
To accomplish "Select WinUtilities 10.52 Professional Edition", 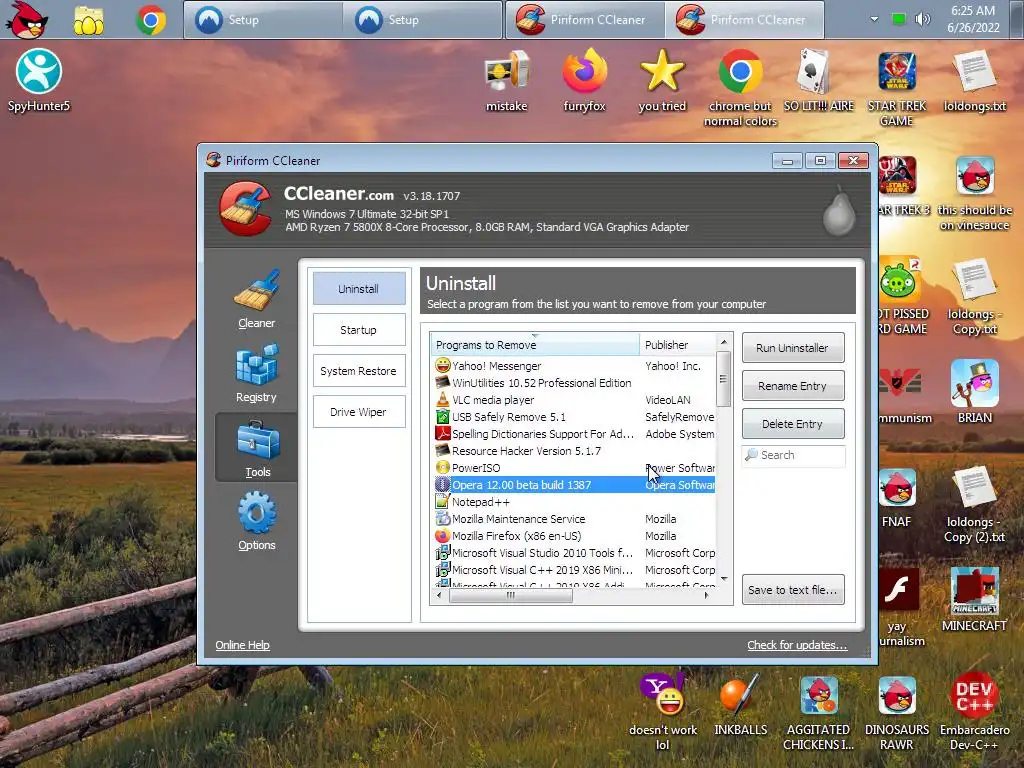I will pos(573,383).
